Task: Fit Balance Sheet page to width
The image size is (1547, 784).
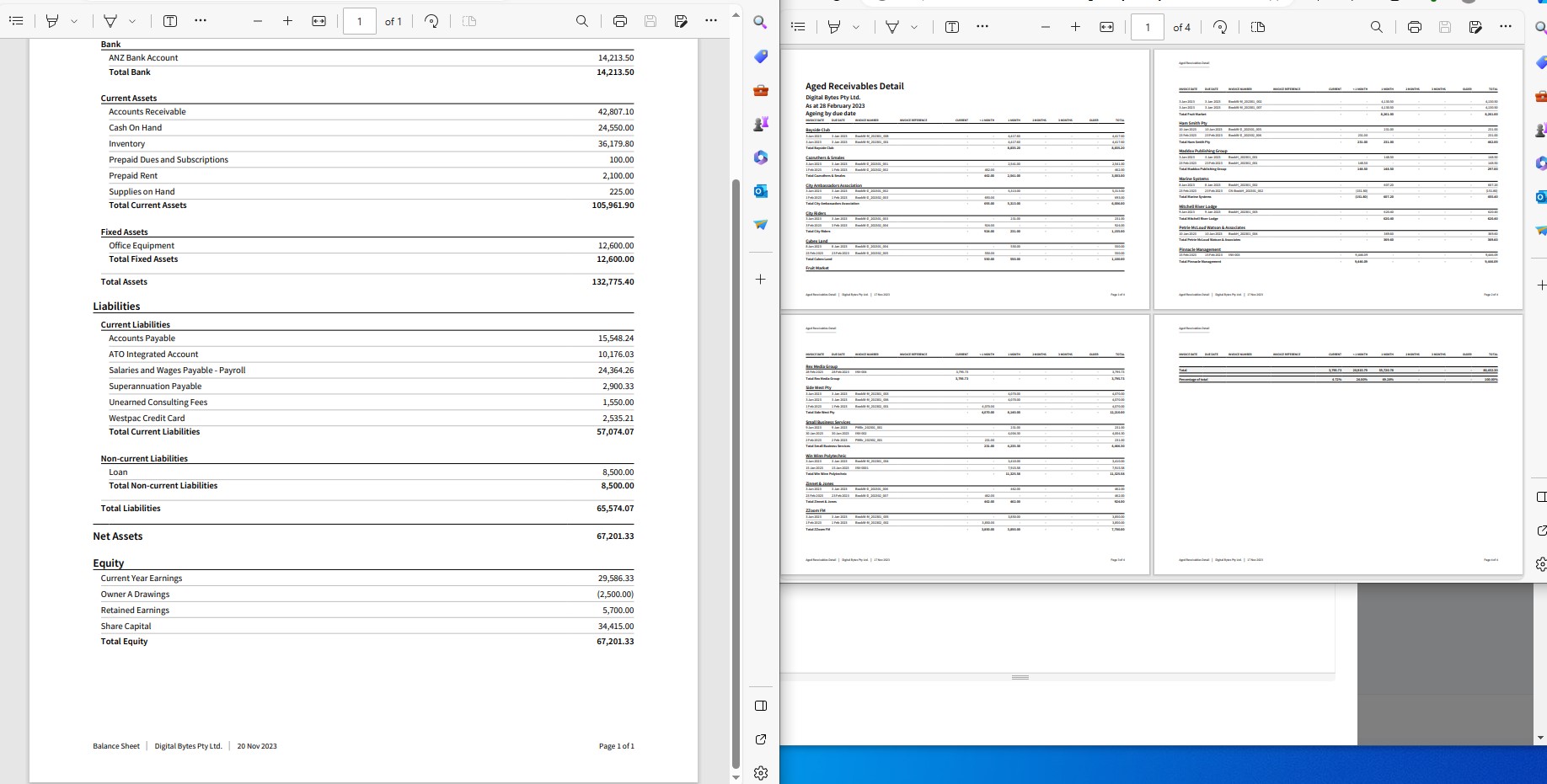Action: click(319, 21)
